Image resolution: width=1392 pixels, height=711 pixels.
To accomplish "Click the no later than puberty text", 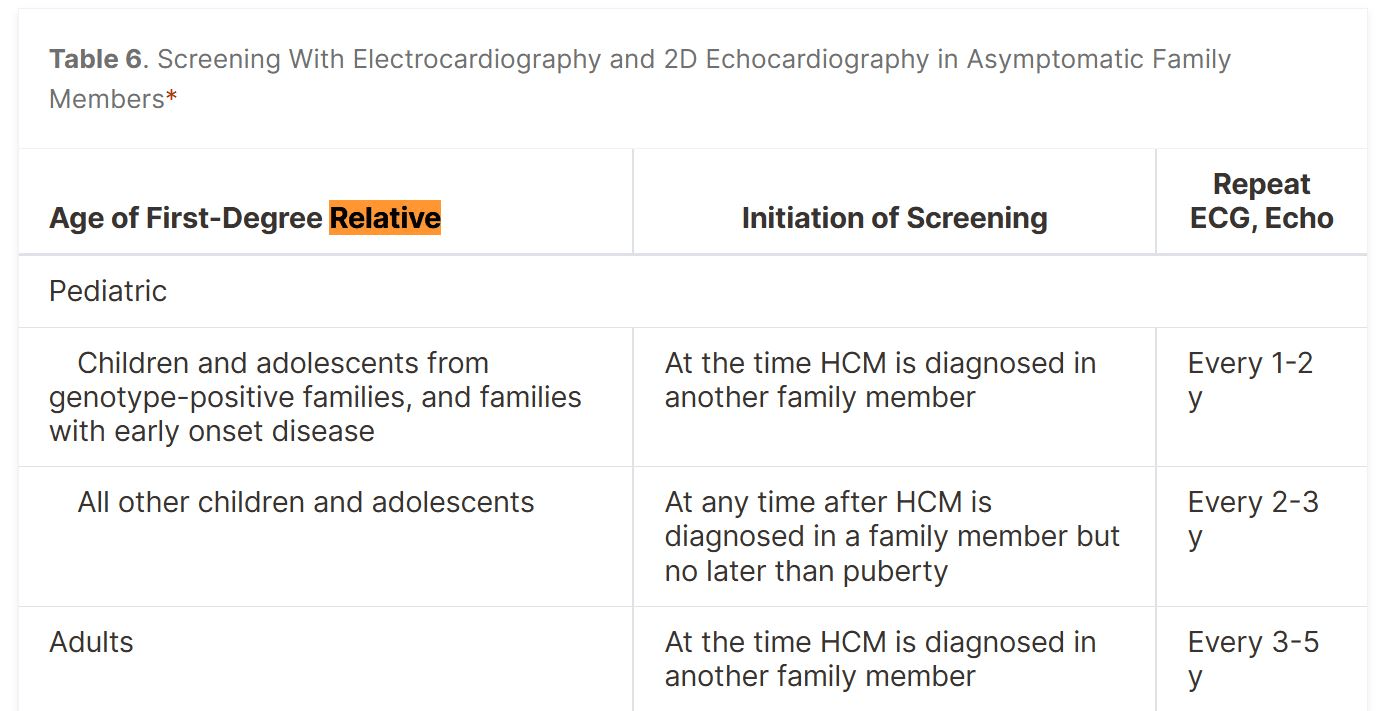I will [806, 571].
